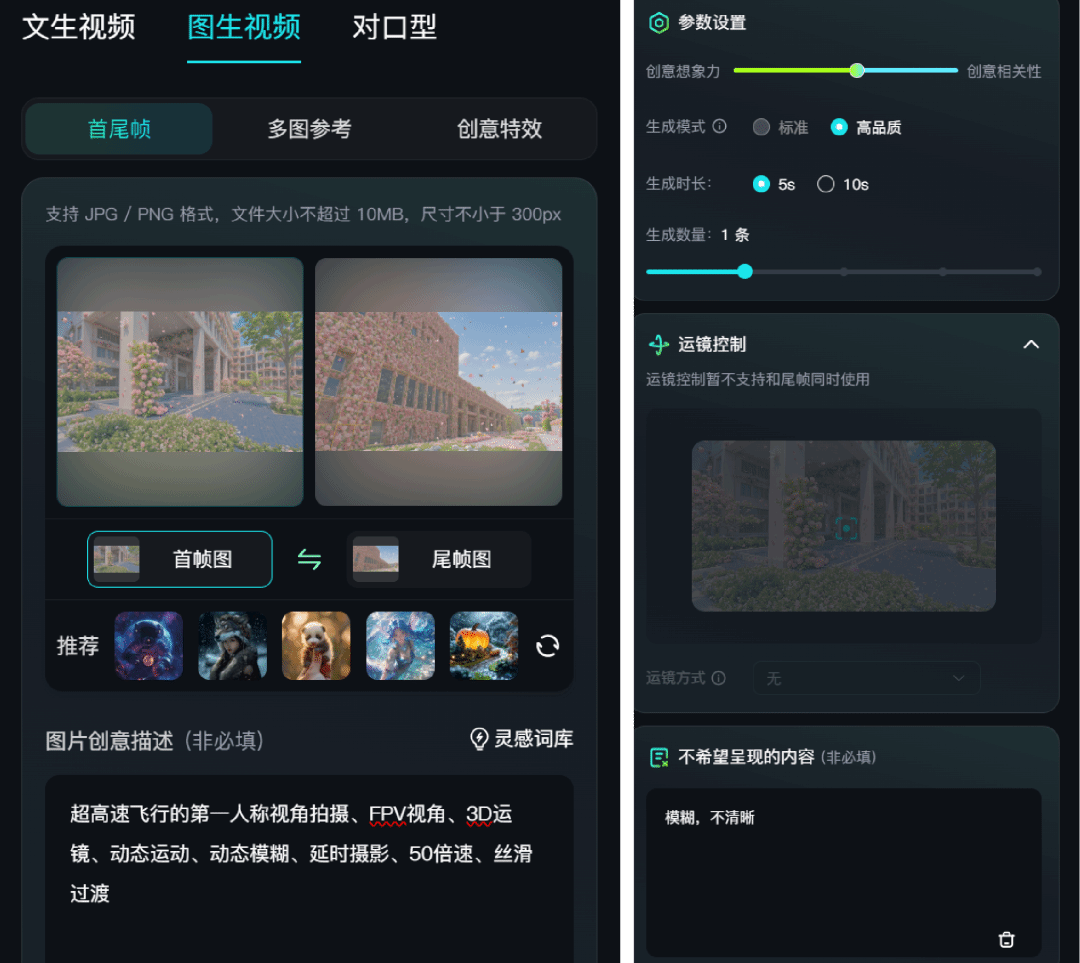Focus the 图片创意描述 text box
This screenshot has height=963, width=1080.
pos(309,869)
